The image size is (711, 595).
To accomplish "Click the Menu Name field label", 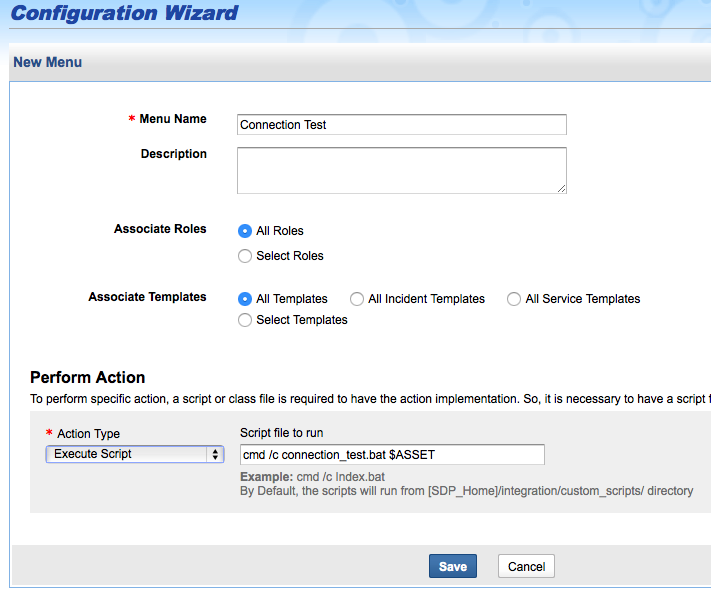I will (x=173, y=119).
